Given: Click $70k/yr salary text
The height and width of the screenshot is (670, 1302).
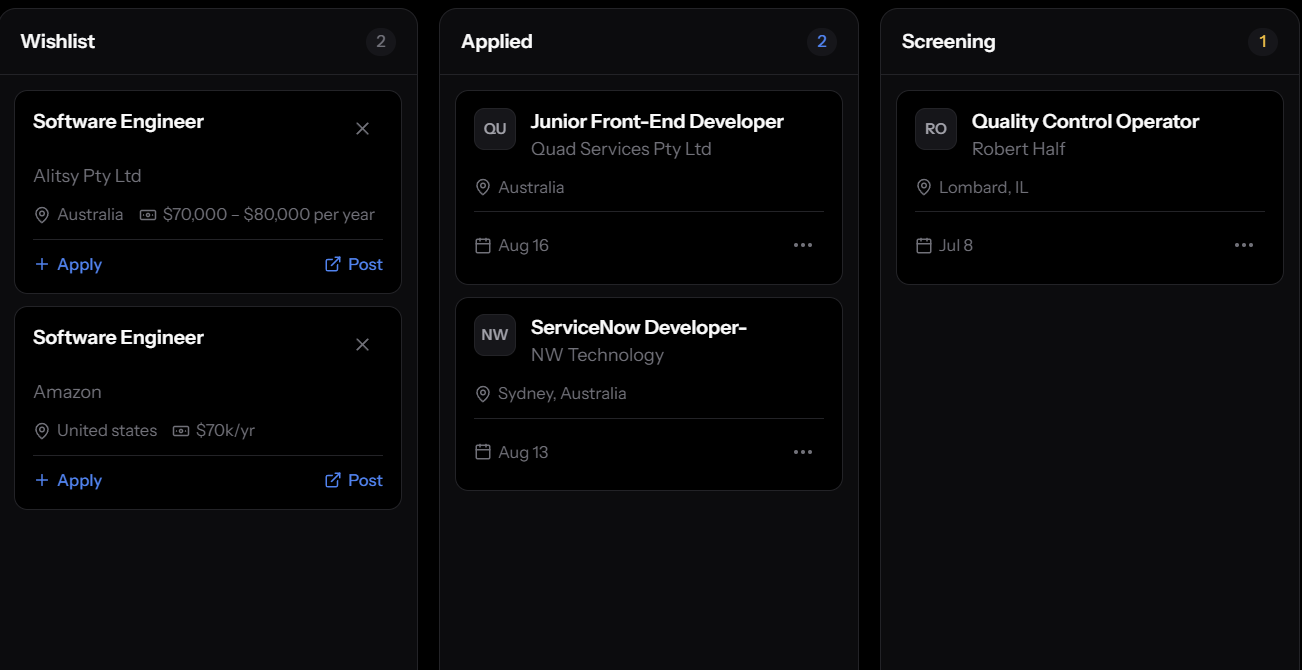Looking at the screenshot, I should pos(225,431).
